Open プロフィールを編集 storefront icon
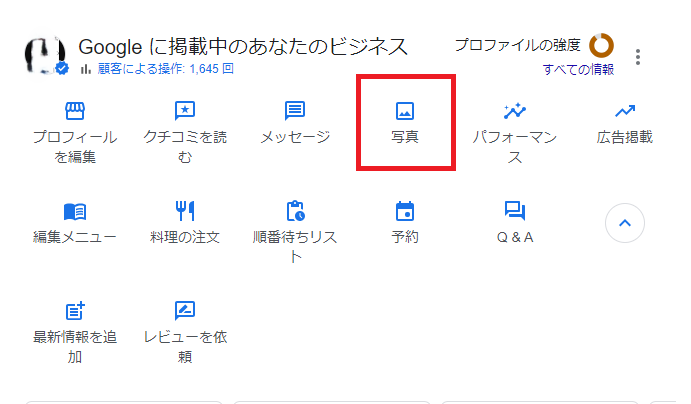The image size is (691, 404). pyautogui.click(x=75, y=111)
